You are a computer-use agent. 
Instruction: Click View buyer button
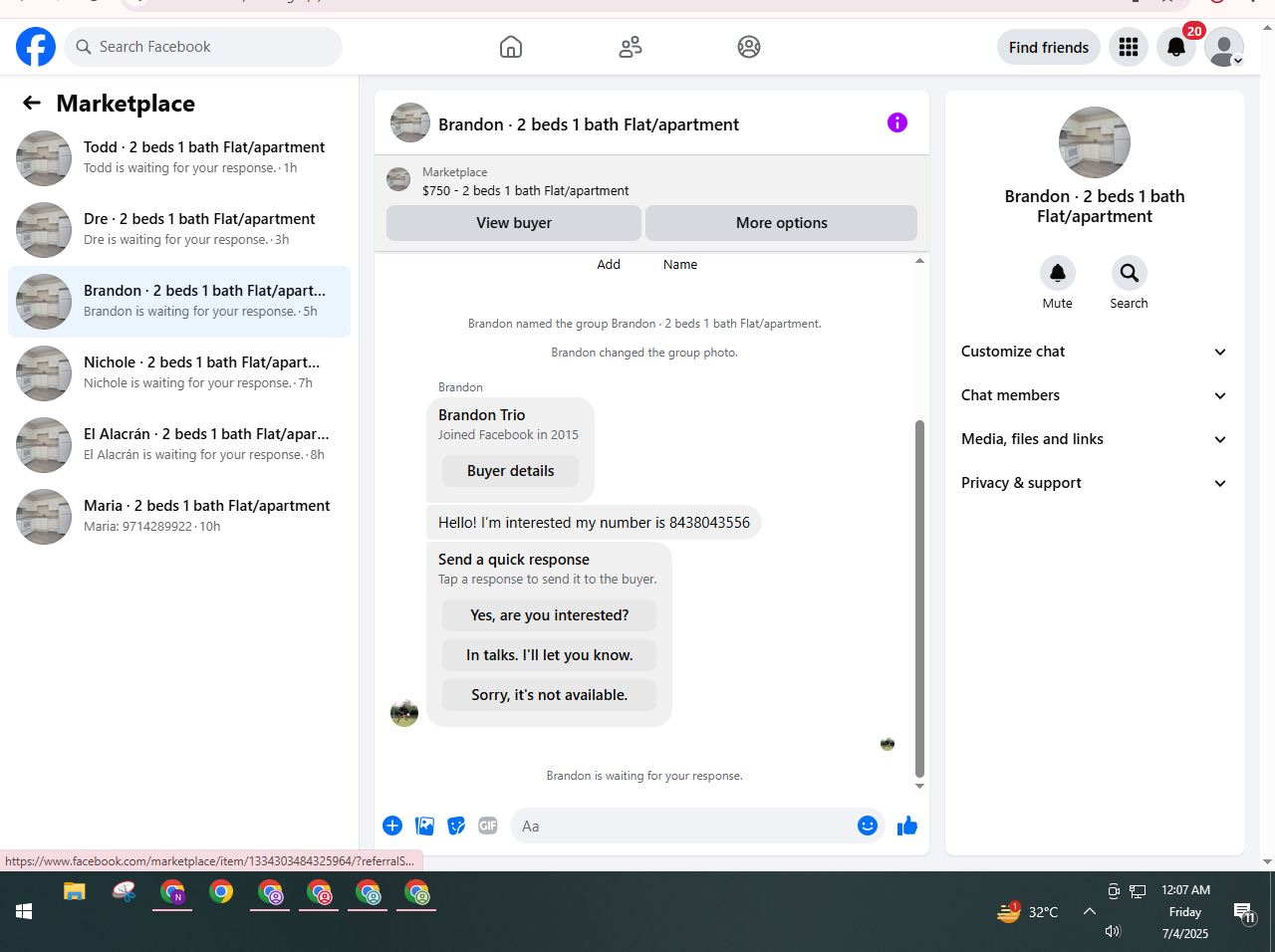click(x=514, y=223)
